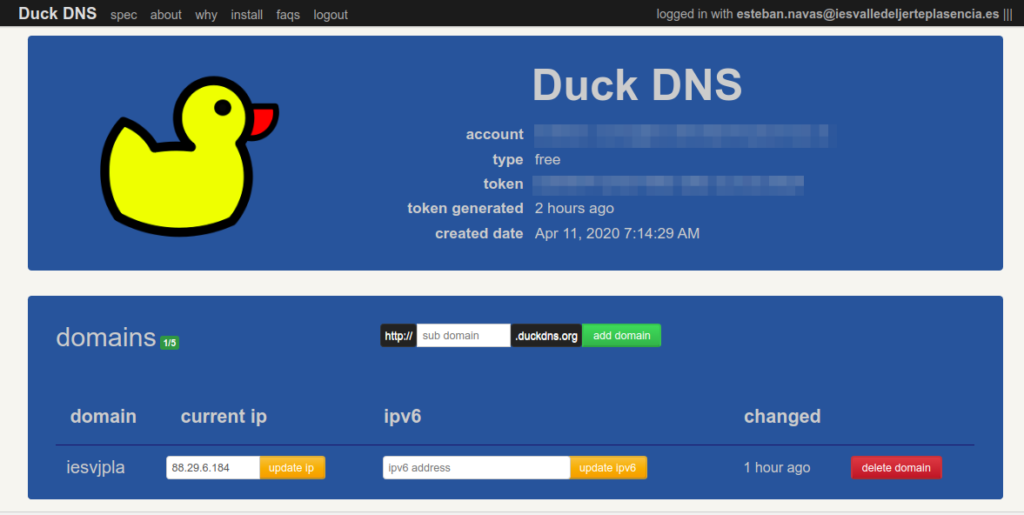The height and width of the screenshot is (515, 1024).
Task: Click the 'domains' section heading
Action: tap(106, 337)
